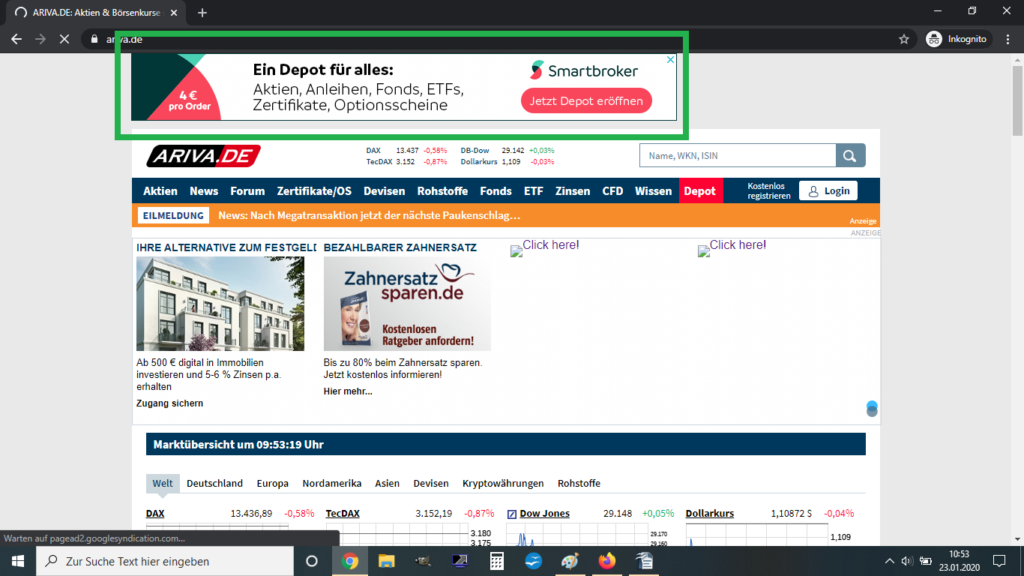1024x576 pixels.
Task: Select the Rohstoffe market tab
Action: [579, 483]
